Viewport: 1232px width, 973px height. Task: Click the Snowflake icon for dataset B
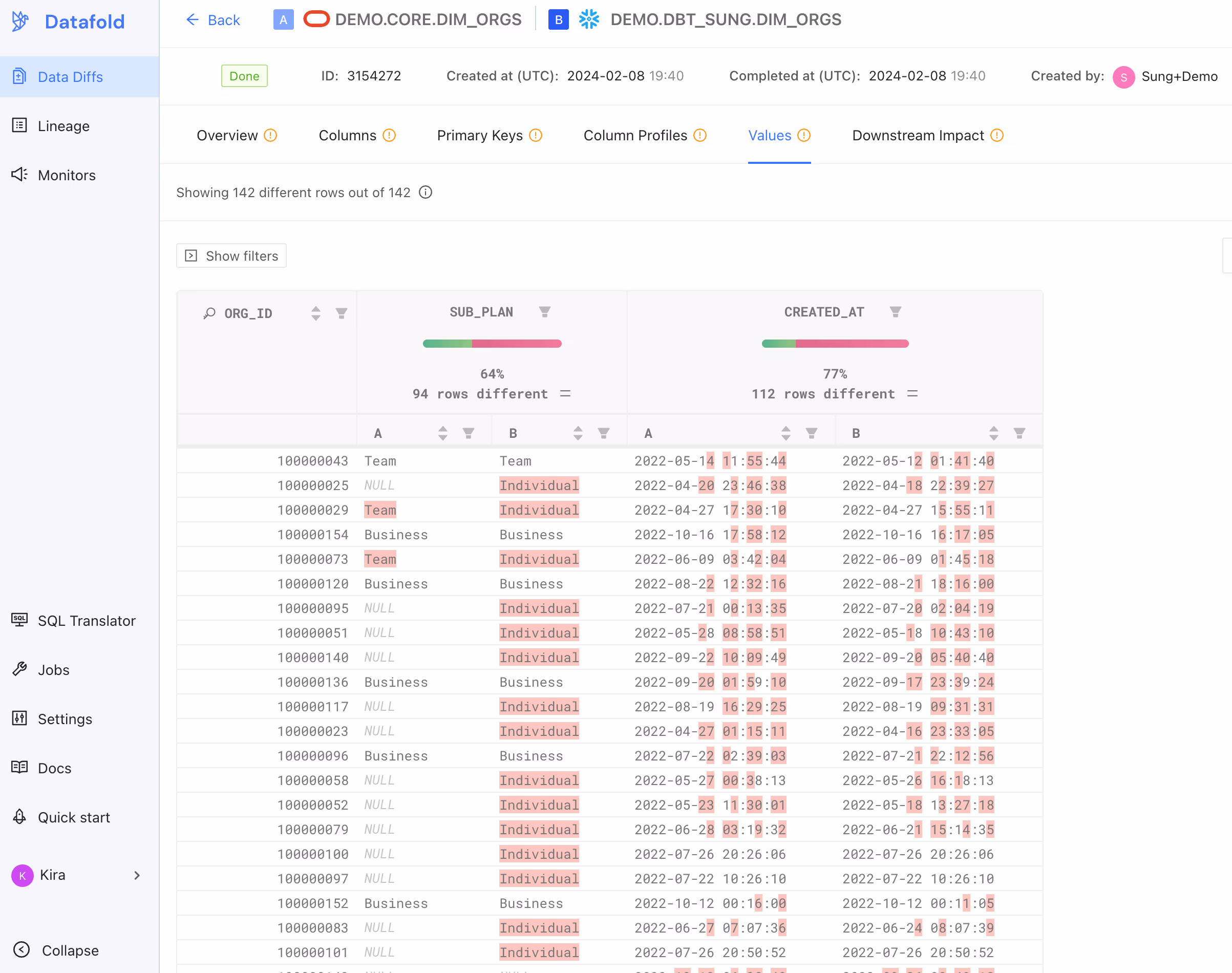[x=589, y=19]
